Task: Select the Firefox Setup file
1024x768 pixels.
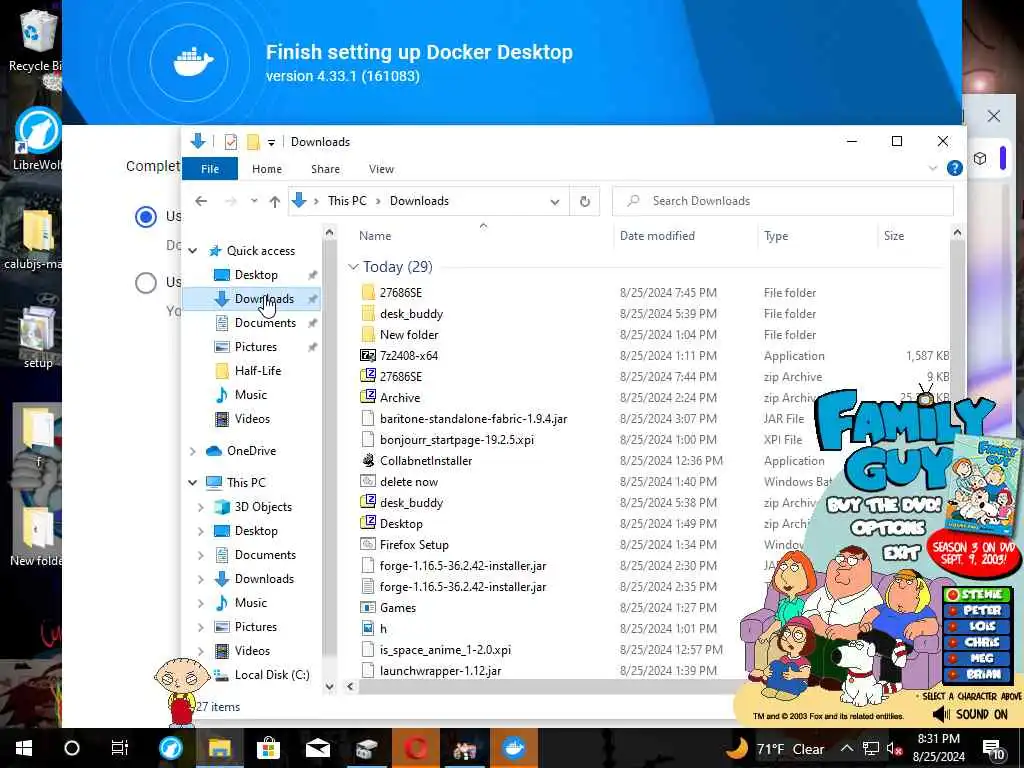Action: 414,545
